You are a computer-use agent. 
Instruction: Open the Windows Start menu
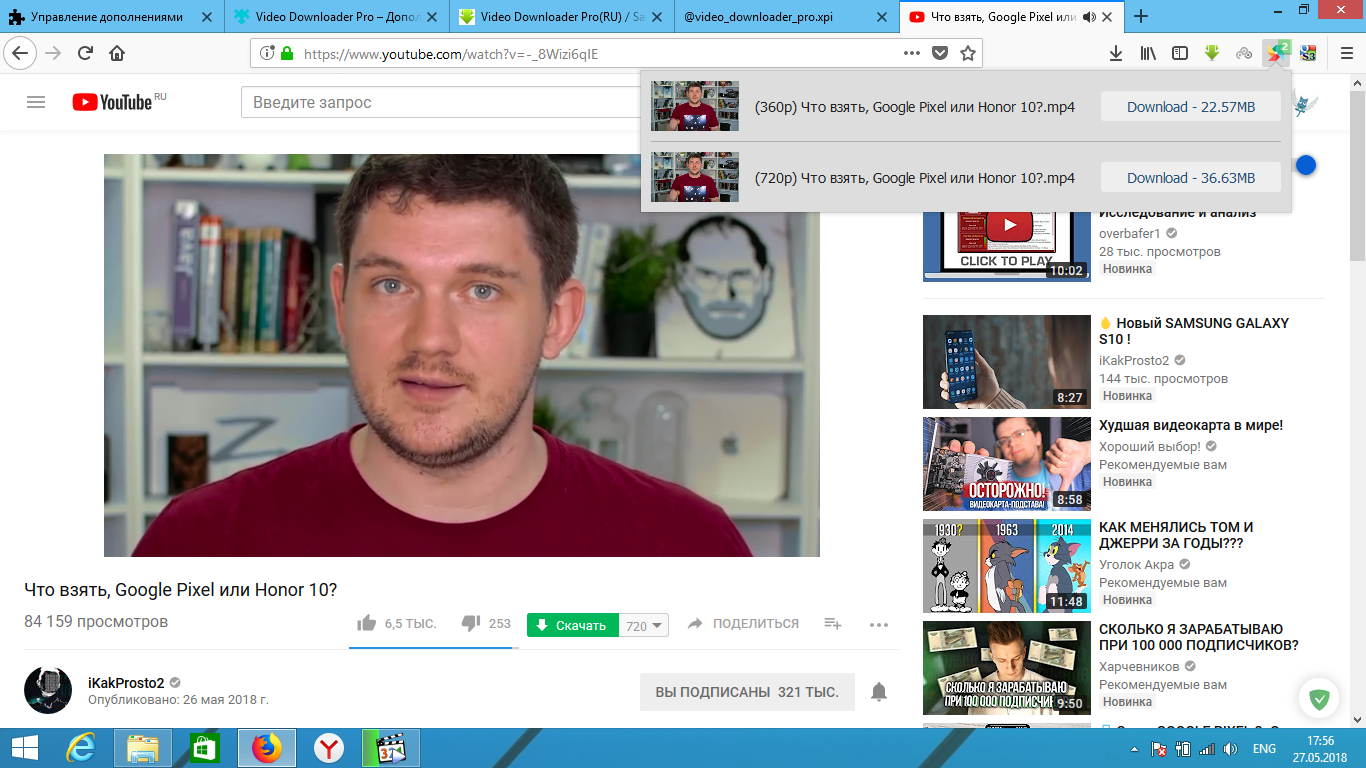pos(24,748)
